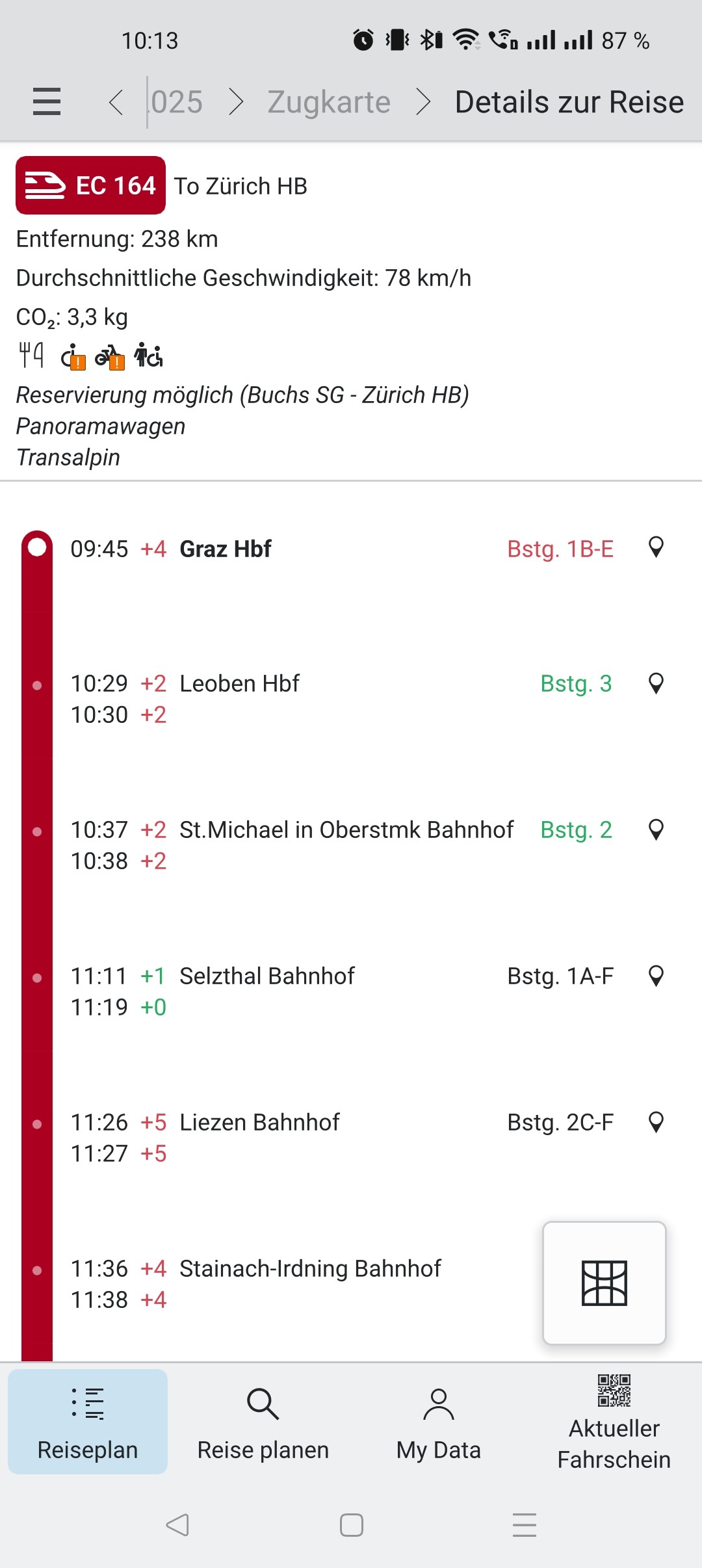Tap the Liezen Bahnhof location pin
Image resolution: width=702 pixels, height=1568 pixels.
656,1122
